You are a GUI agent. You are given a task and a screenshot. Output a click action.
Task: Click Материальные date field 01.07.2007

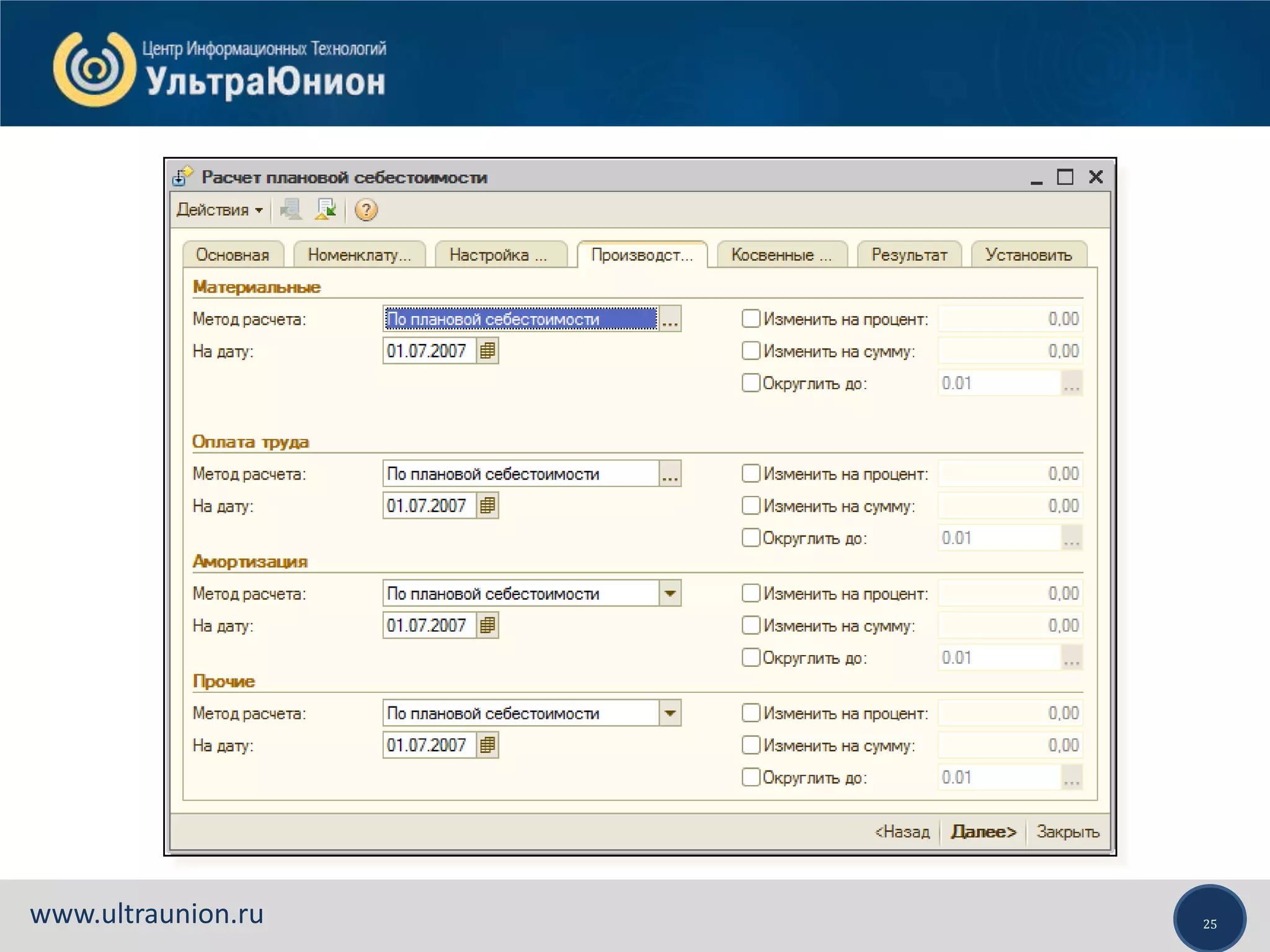[430, 351]
